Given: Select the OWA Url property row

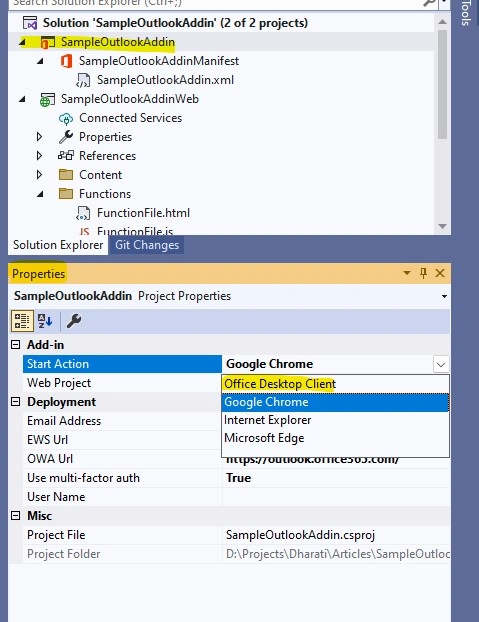Looking at the screenshot, I should (122, 459).
